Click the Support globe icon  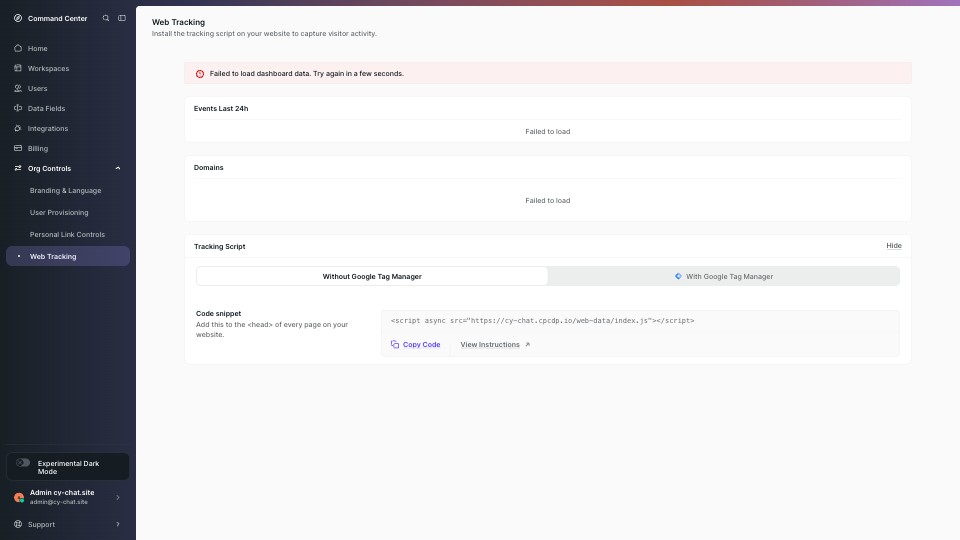pyautogui.click(x=18, y=524)
